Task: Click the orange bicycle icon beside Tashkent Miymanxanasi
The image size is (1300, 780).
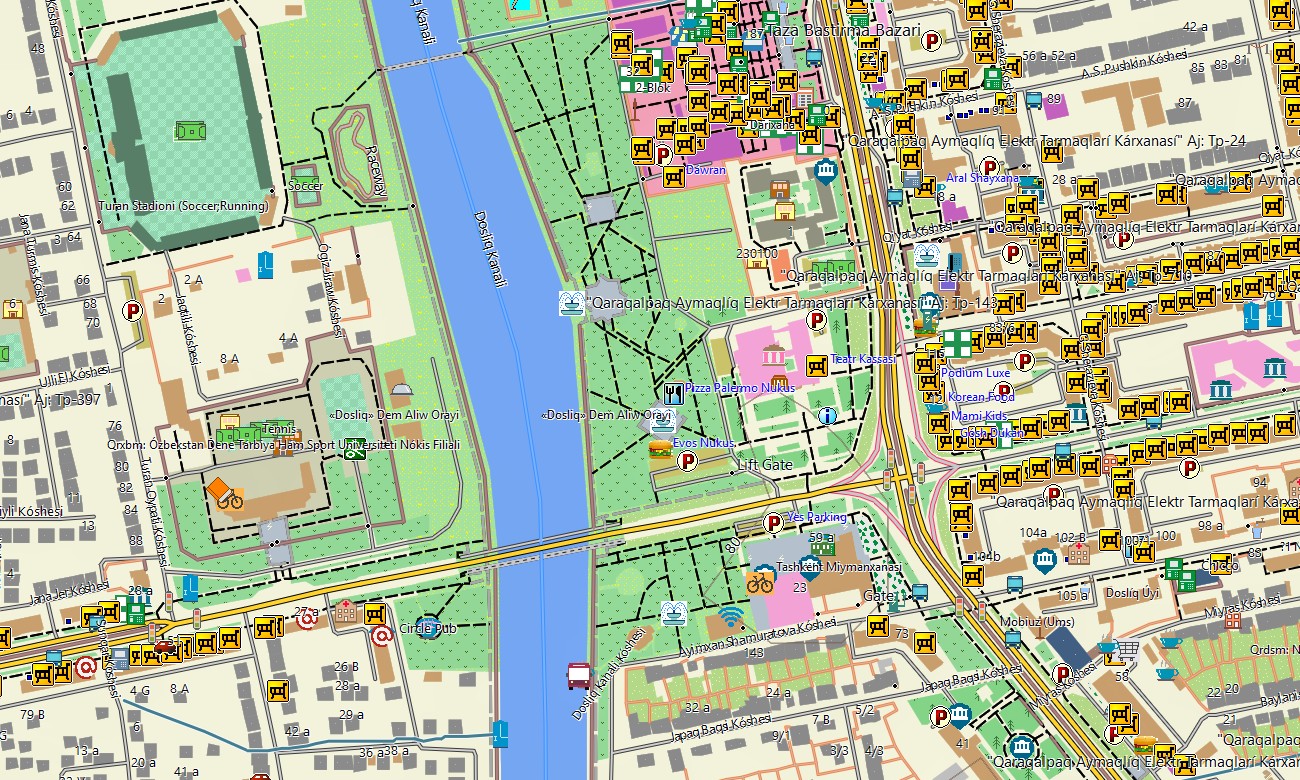Action: (760, 580)
